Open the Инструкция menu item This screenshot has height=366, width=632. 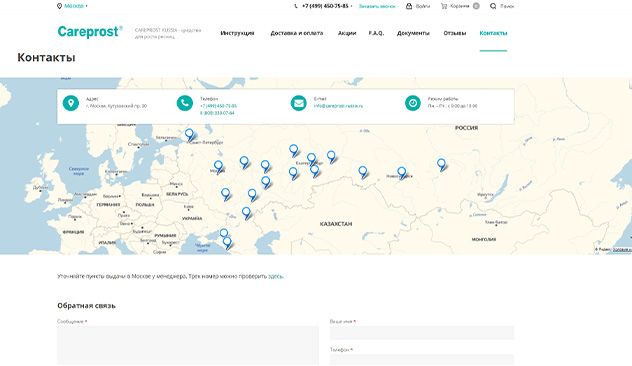click(237, 33)
